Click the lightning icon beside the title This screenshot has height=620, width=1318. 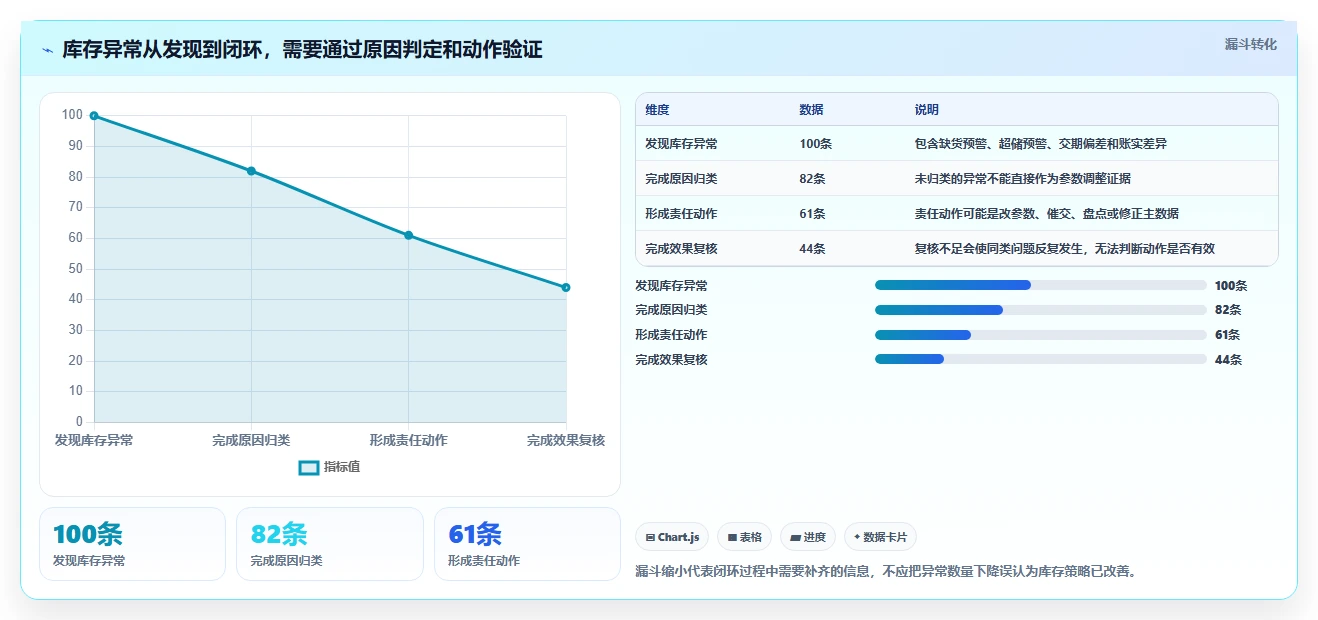tap(47, 50)
